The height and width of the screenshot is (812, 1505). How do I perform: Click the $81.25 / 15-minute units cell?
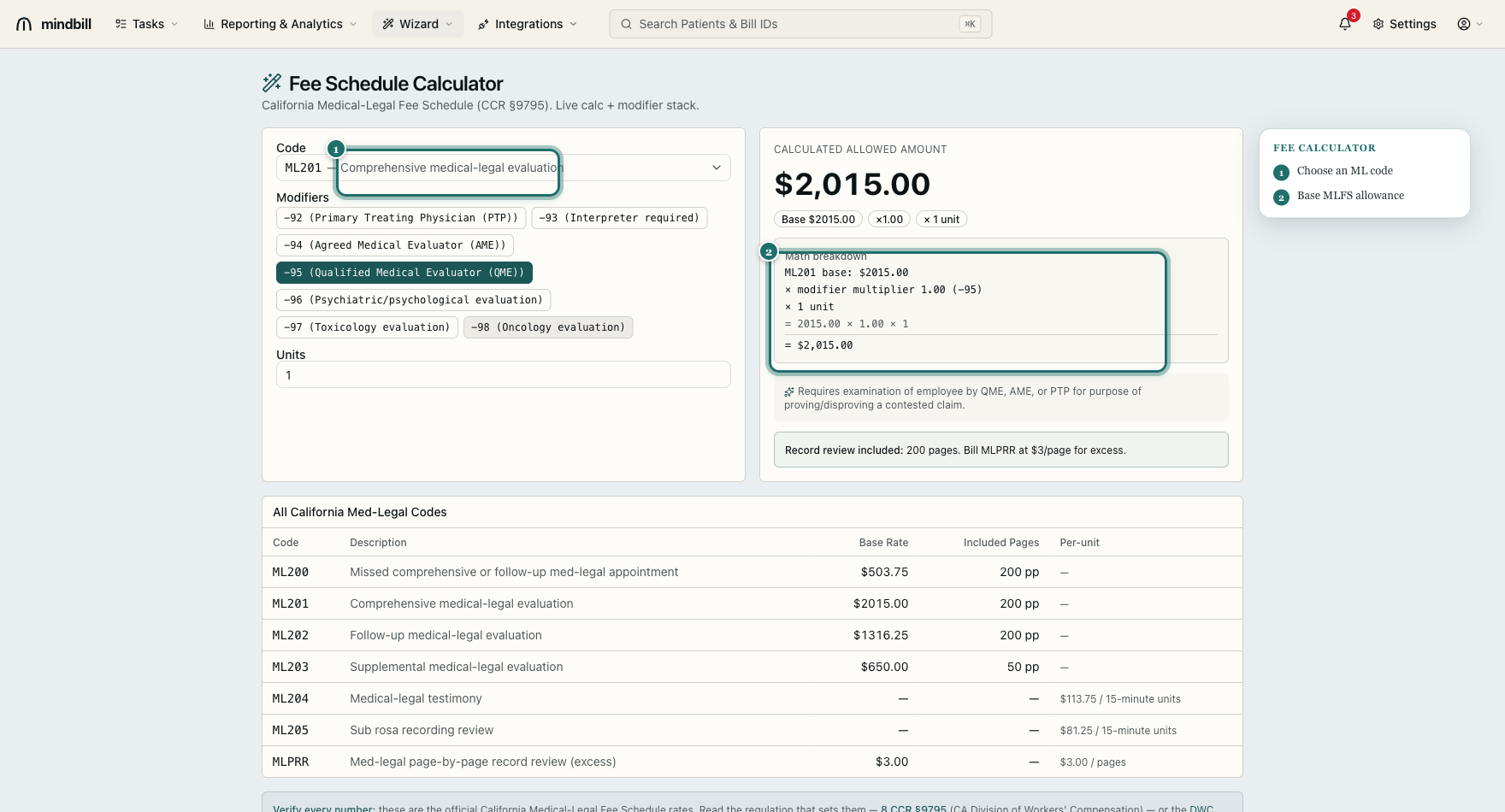coord(1118,731)
